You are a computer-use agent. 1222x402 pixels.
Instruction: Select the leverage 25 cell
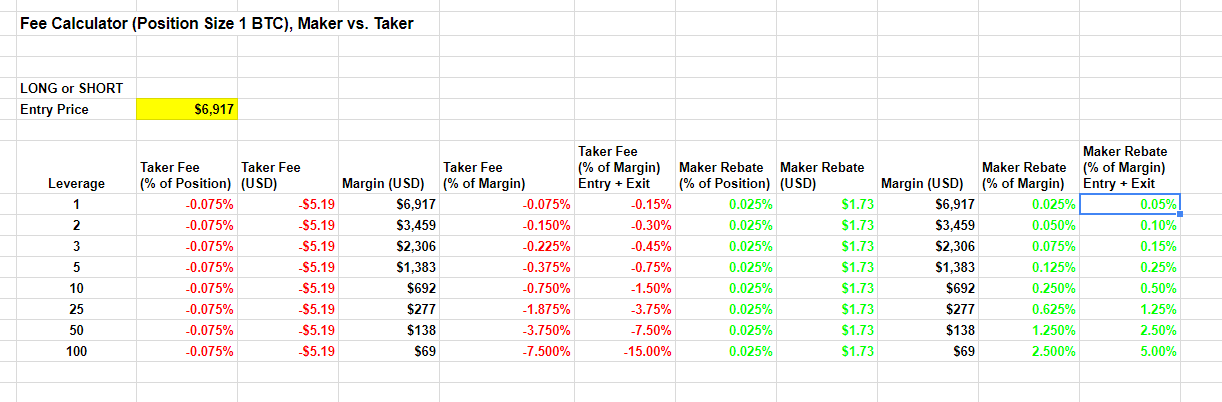76,309
